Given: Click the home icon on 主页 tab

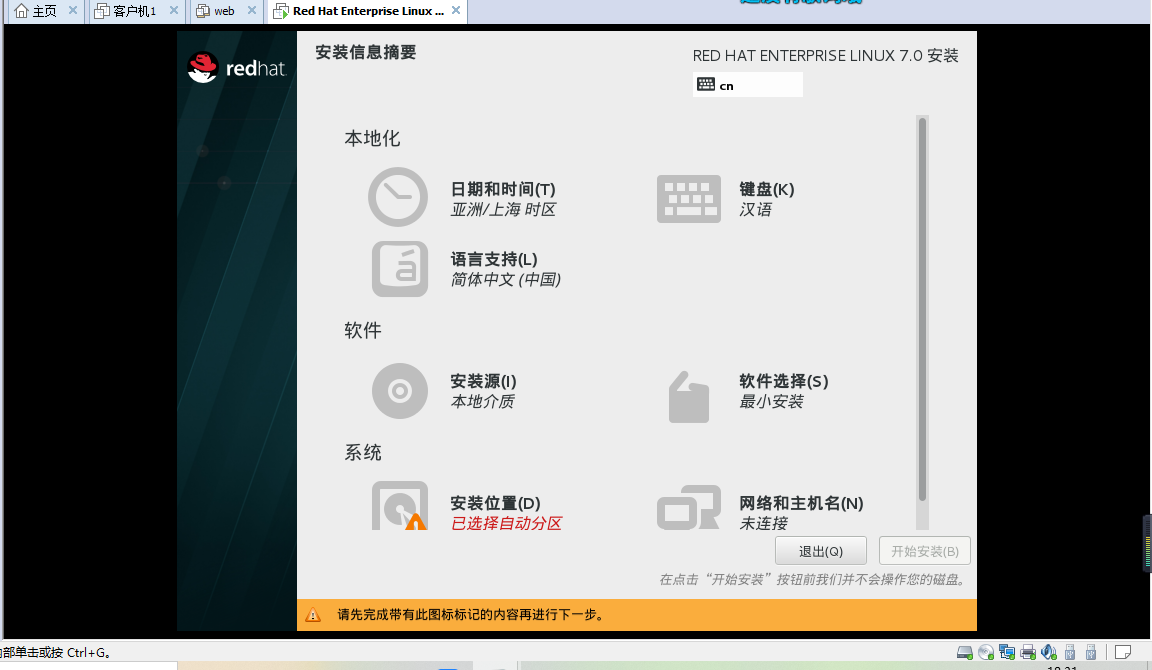Looking at the screenshot, I should [21, 11].
